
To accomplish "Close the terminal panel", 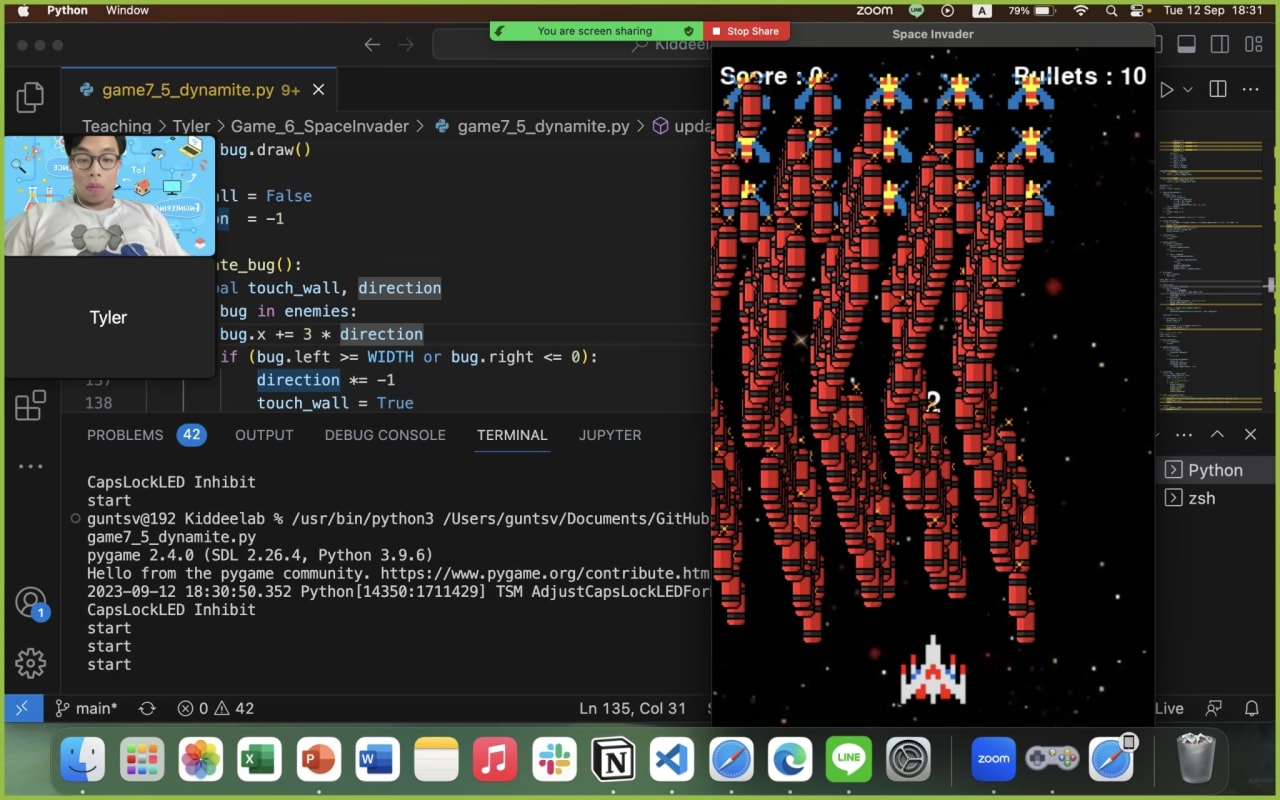I will [x=1250, y=434].
